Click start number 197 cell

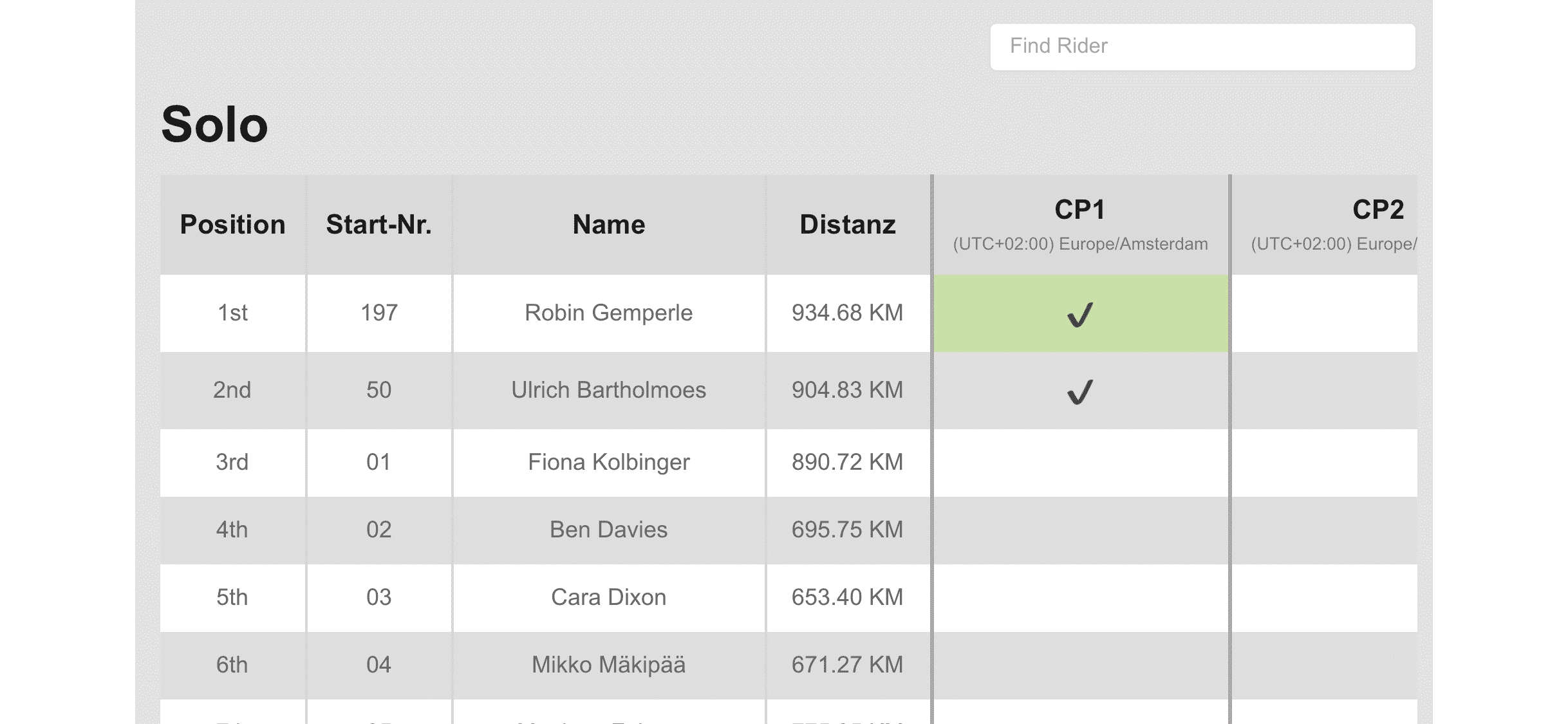click(x=378, y=313)
